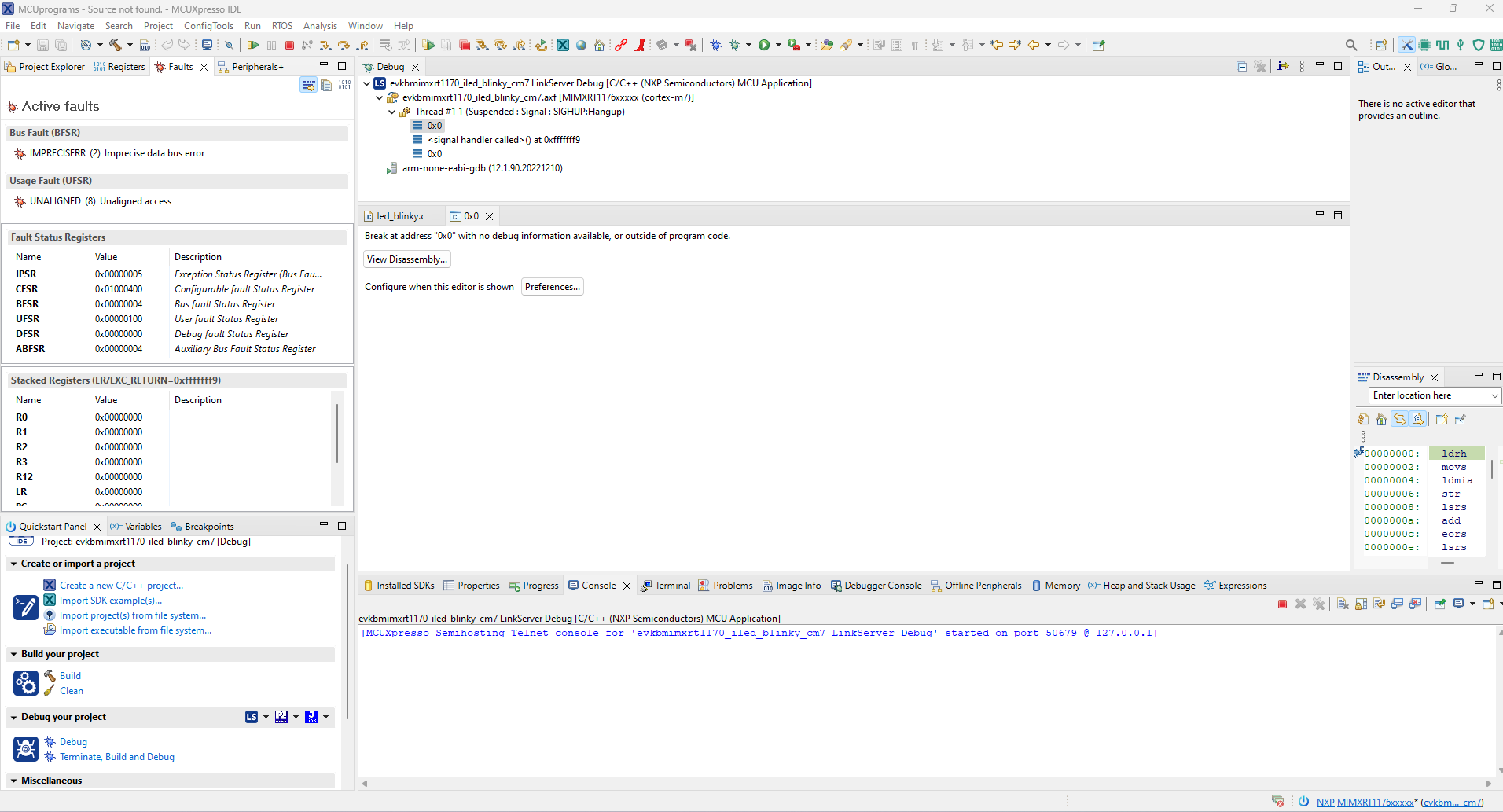Collapse the Thread #1 tree node
The image size is (1503, 812).
click(x=392, y=111)
